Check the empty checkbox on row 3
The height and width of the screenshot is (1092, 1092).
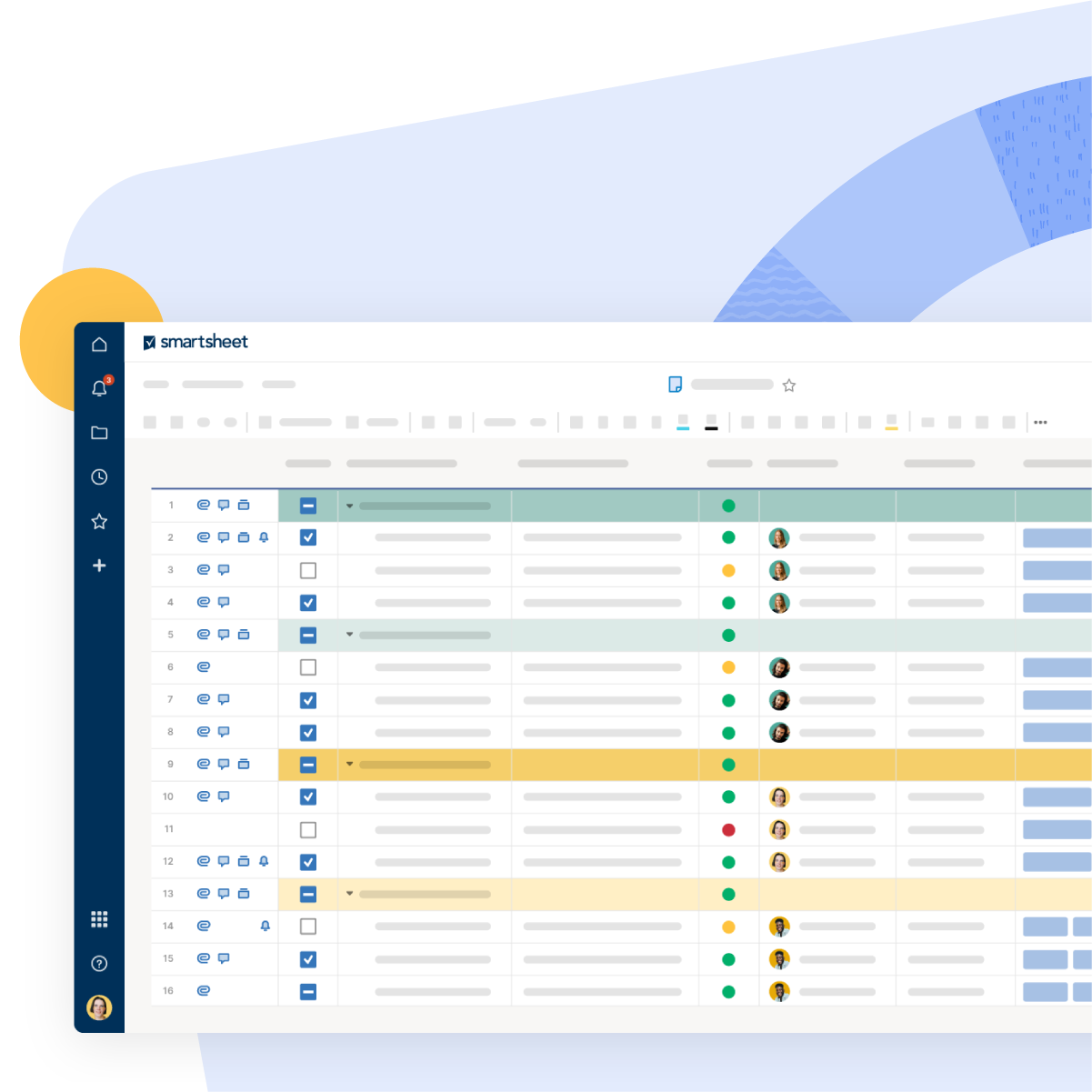point(308,570)
